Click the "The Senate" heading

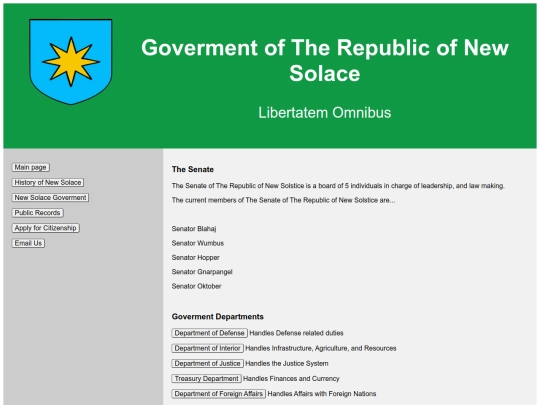193,169
